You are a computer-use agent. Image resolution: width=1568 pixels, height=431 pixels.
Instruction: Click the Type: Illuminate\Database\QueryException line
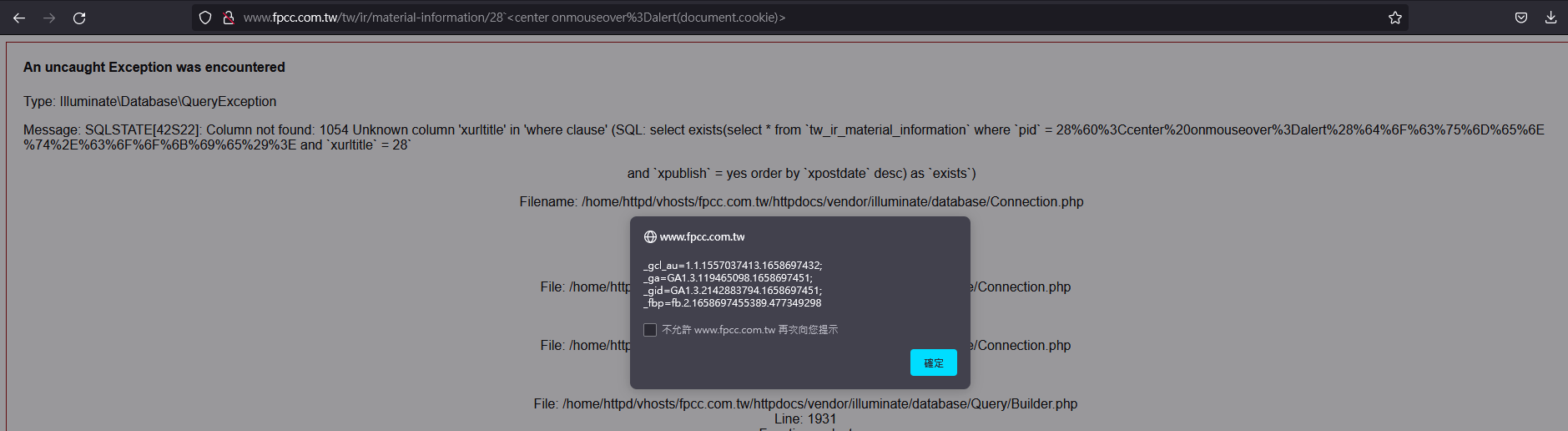[149, 101]
